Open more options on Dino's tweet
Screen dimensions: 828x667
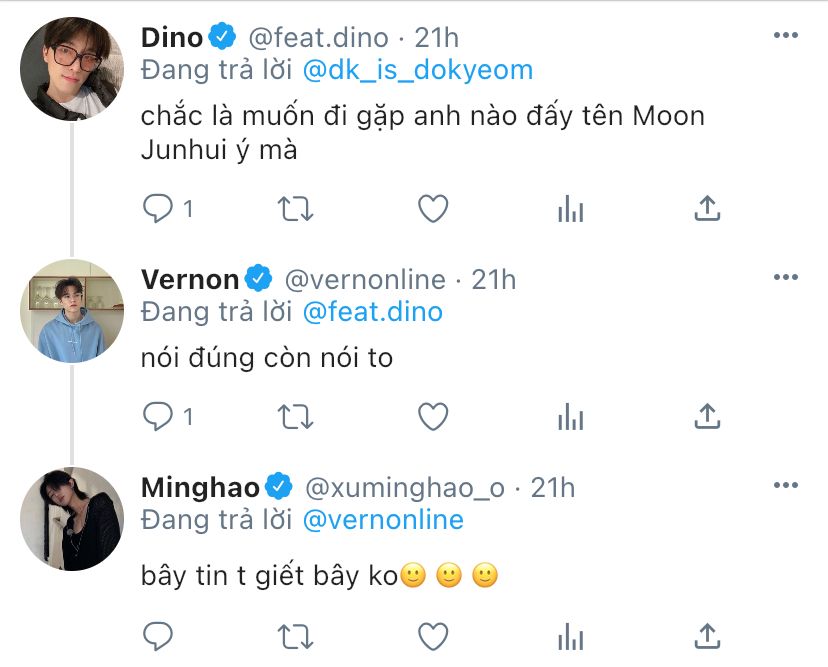786,36
